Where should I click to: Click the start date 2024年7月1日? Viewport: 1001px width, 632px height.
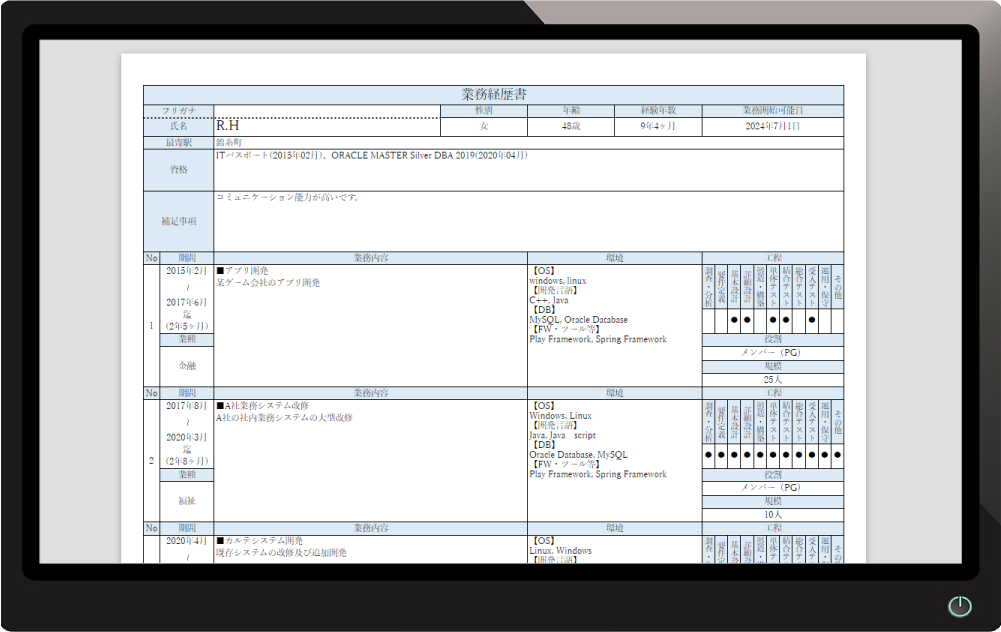[772, 127]
